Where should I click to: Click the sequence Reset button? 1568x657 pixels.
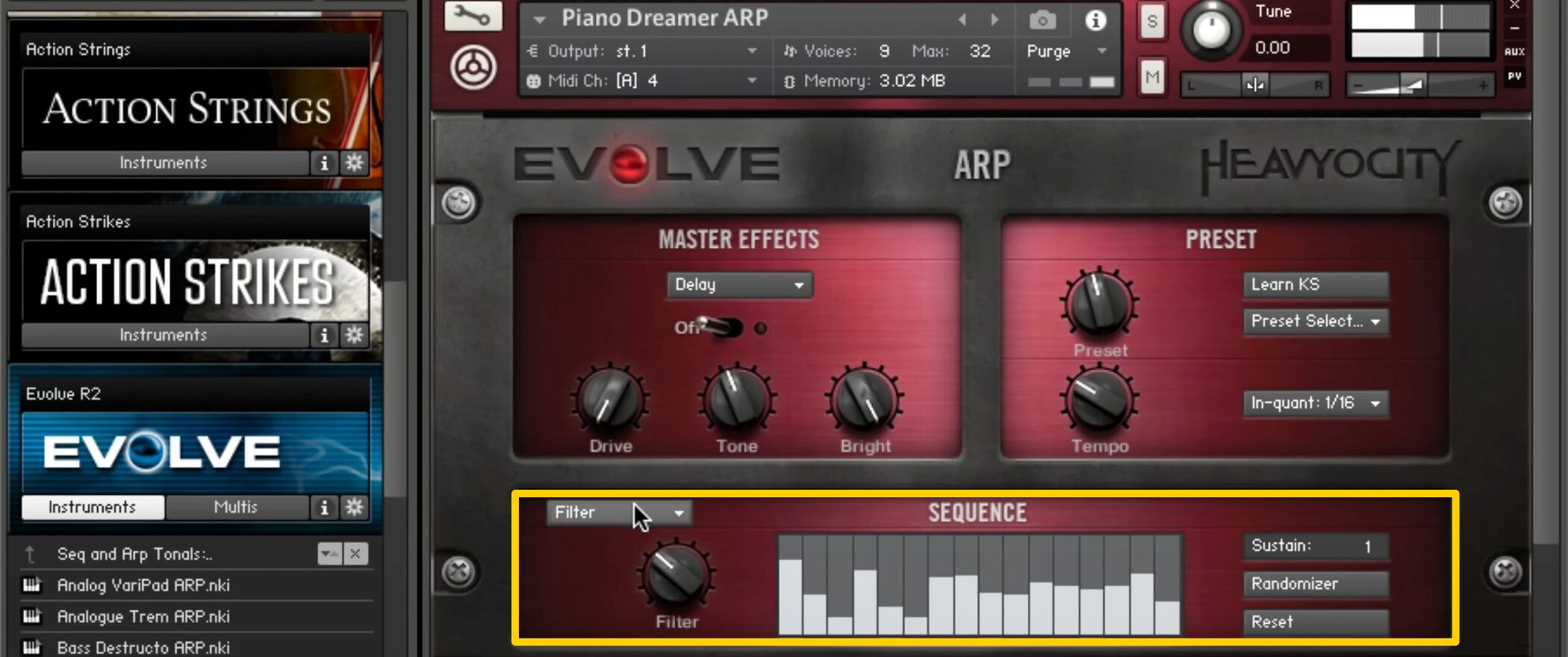pyautogui.click(x=1316, y=622)
